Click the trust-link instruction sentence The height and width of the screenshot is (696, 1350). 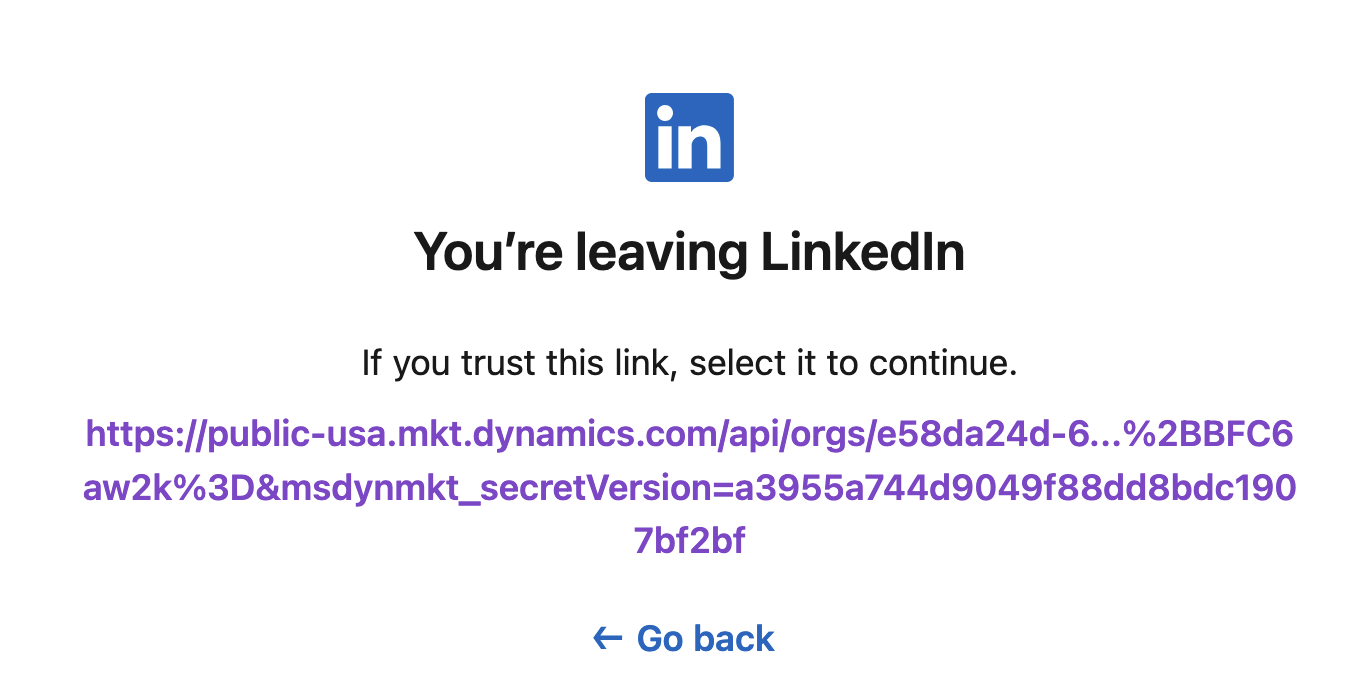pos(690,362)
